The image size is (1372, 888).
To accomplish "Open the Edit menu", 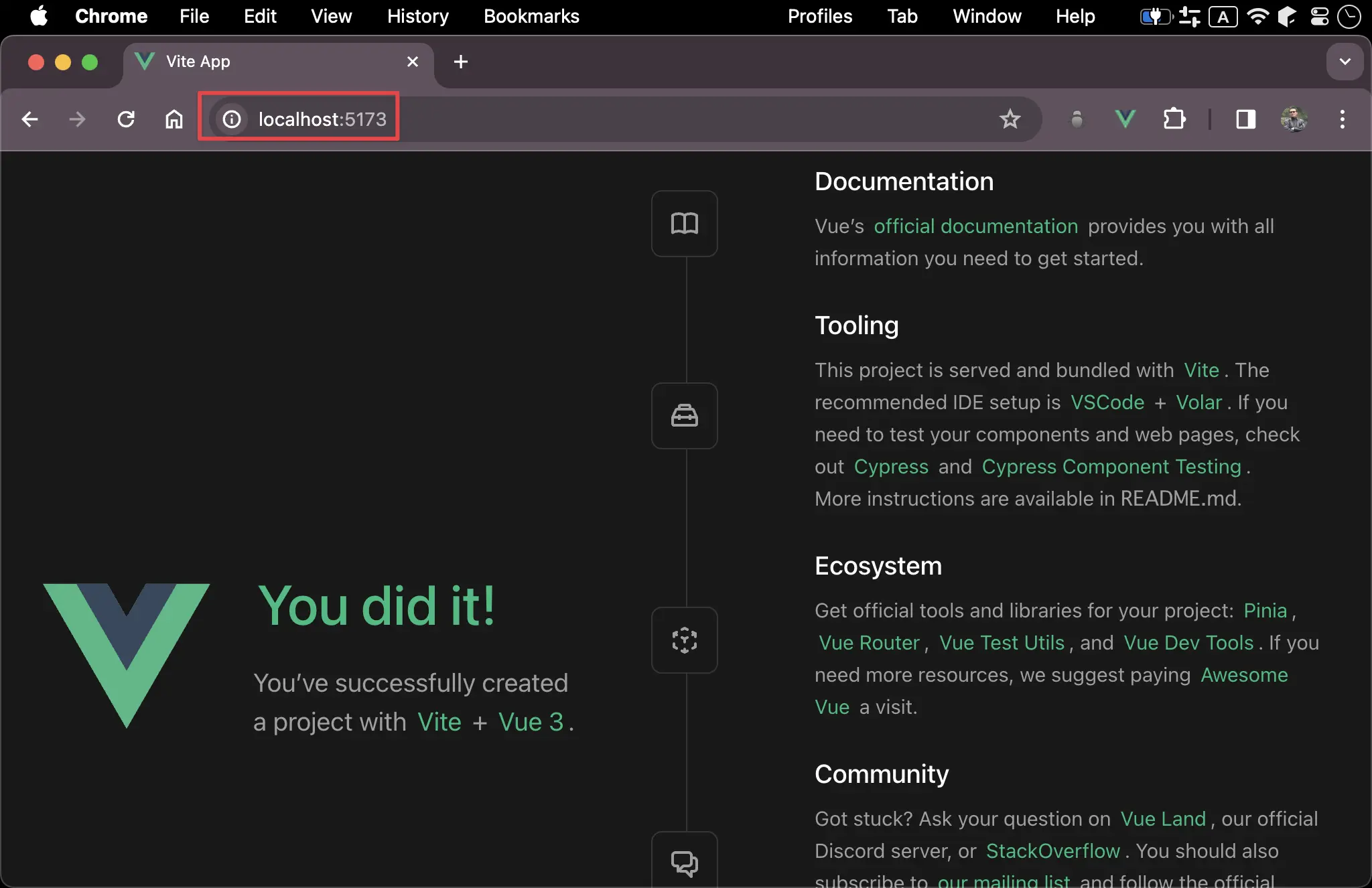I will click(260, 16).
